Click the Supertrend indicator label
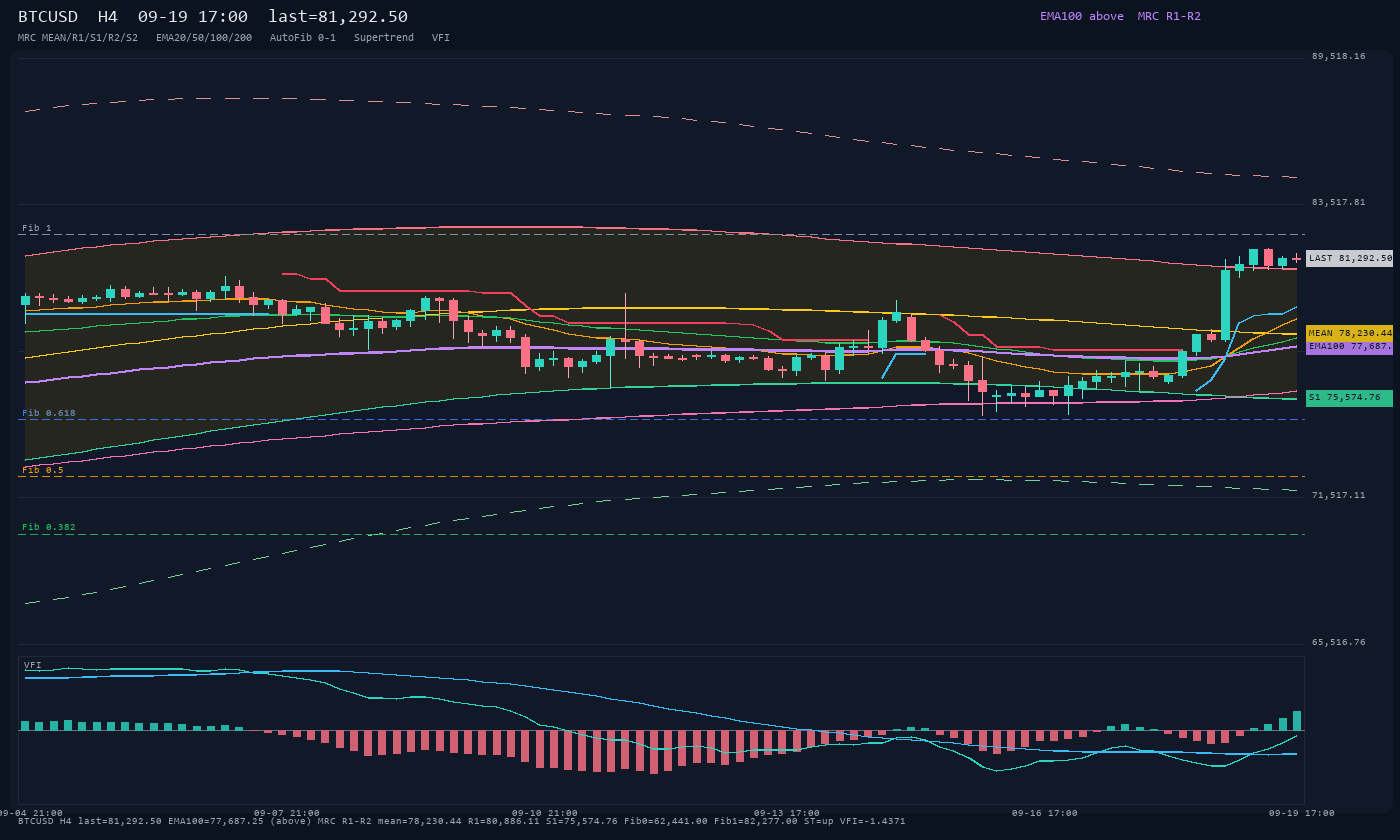This screenshot has height=840, width=1400. click(384, 38)
